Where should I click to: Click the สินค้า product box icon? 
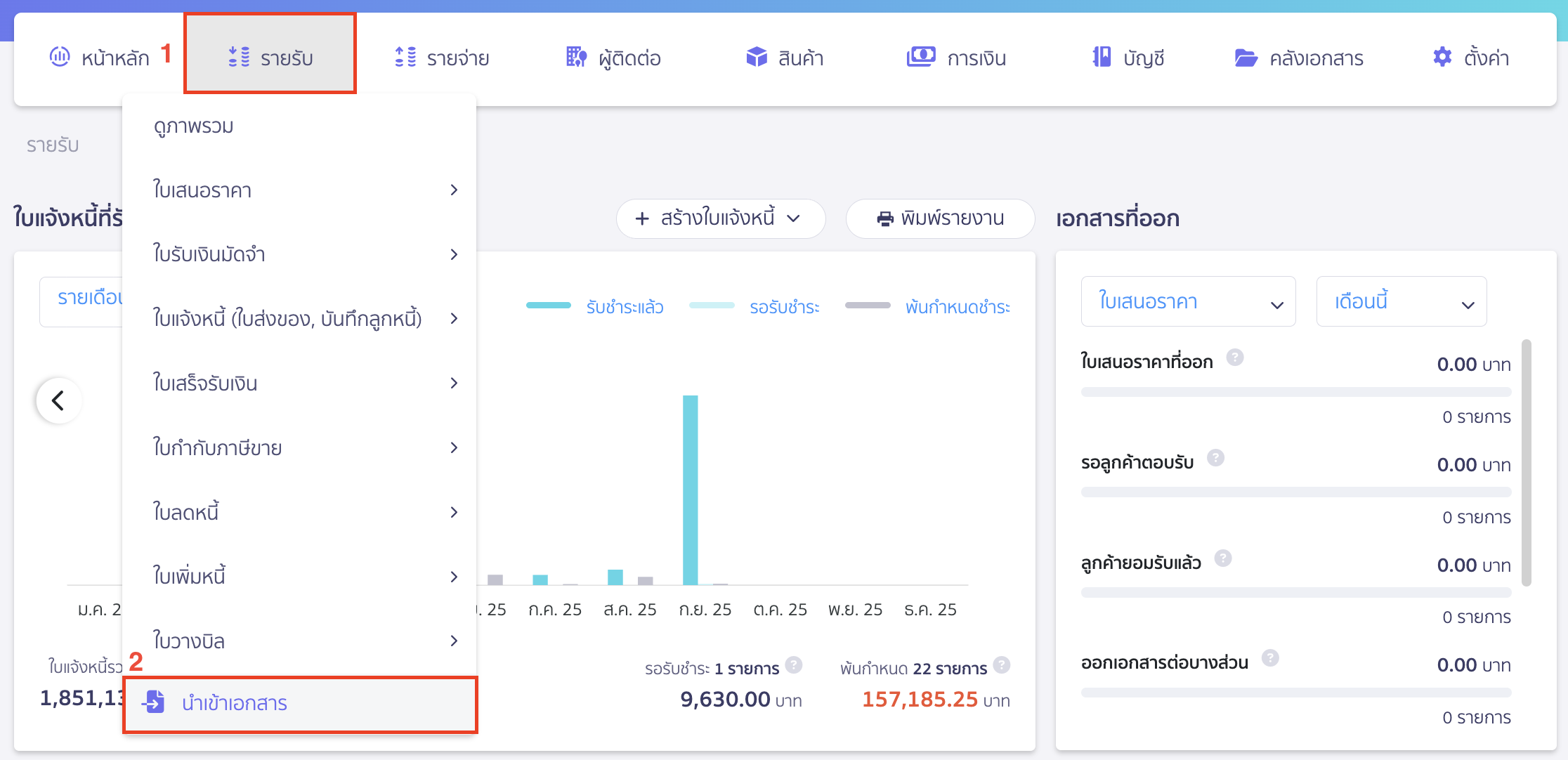(757, 57)
